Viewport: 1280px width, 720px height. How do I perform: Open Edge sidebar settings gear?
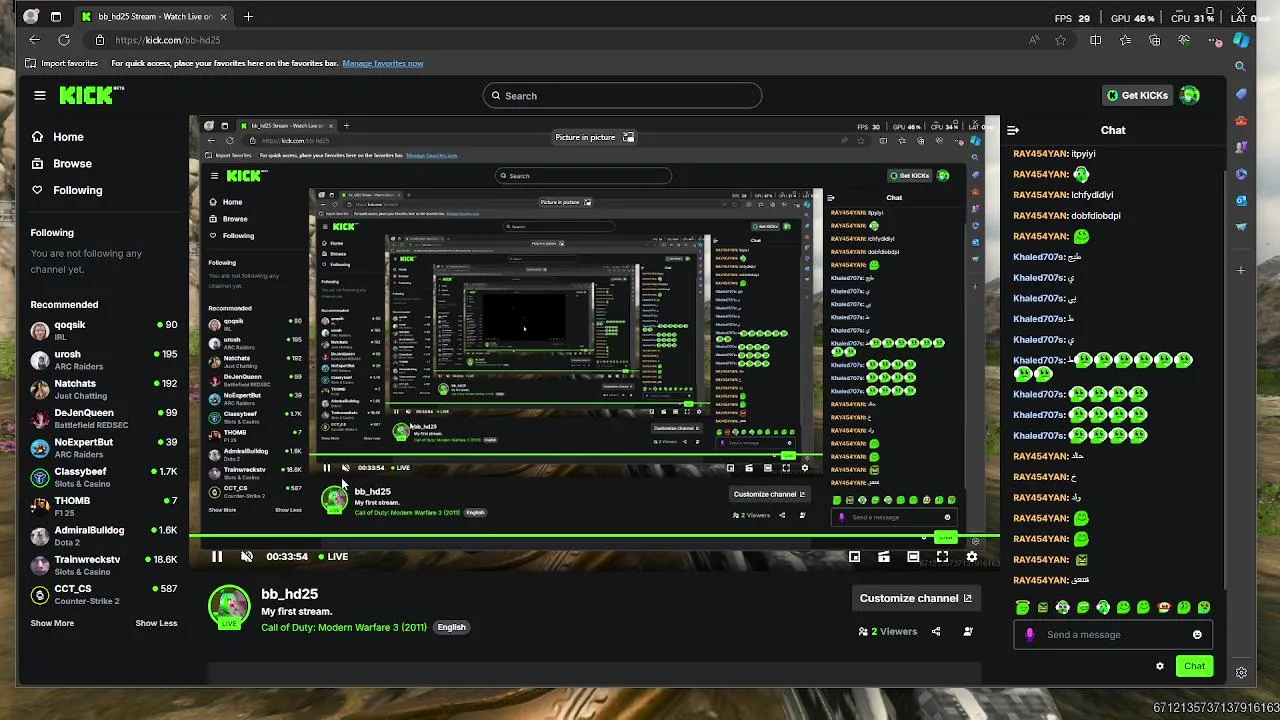click(x=1241, y=673)
